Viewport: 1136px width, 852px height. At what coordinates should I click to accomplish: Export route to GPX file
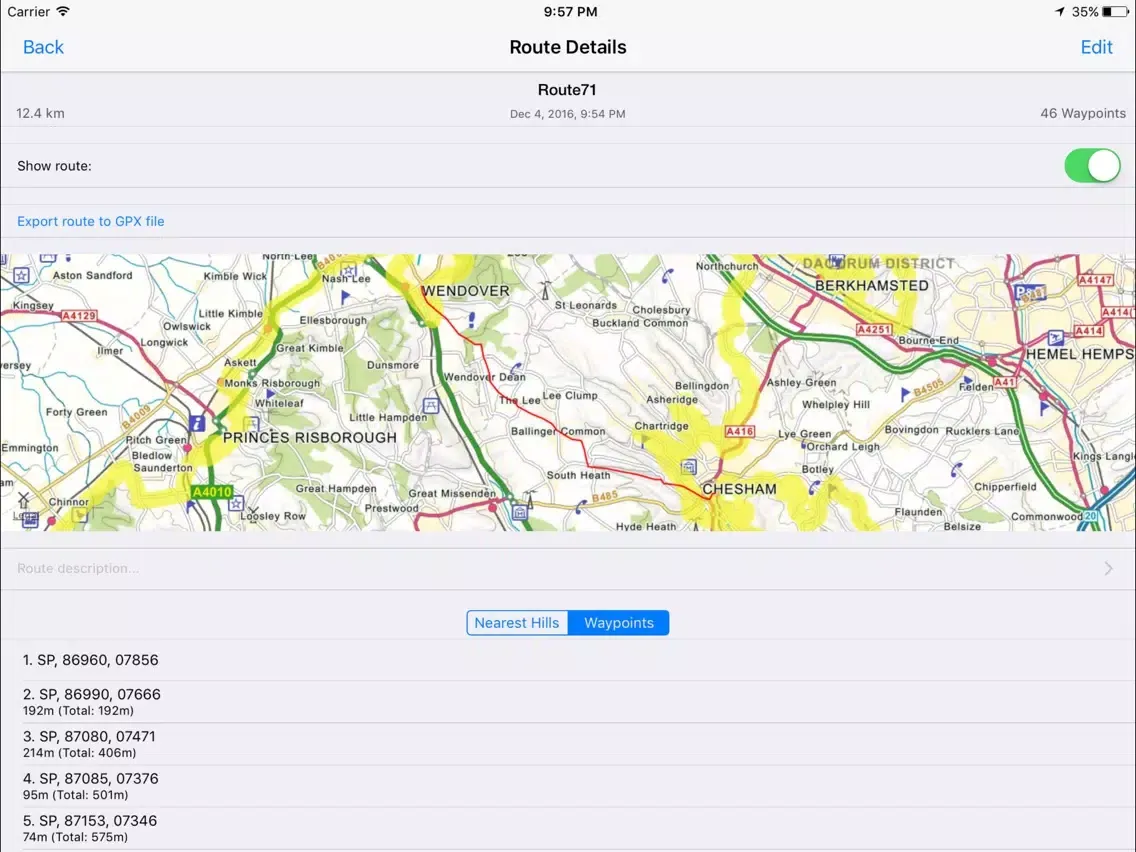point(91,221)
